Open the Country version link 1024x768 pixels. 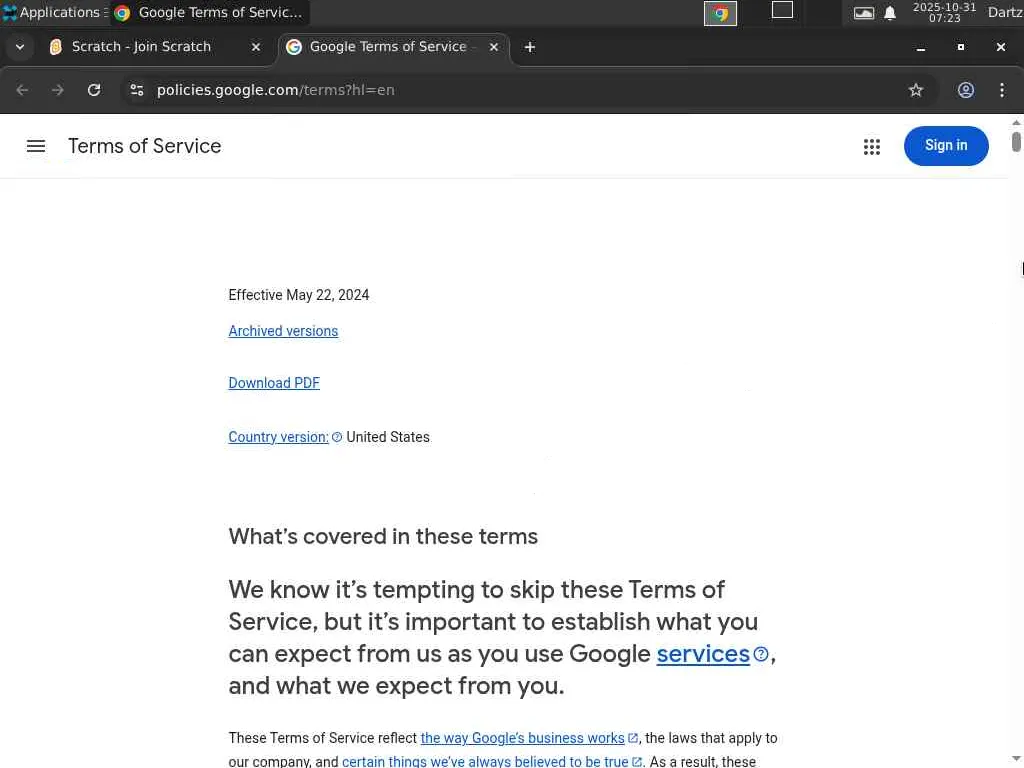pyautogui.click(x=278, y=437)
